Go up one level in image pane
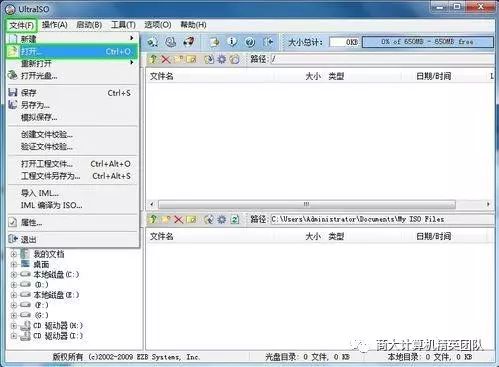 pos(153,59)
